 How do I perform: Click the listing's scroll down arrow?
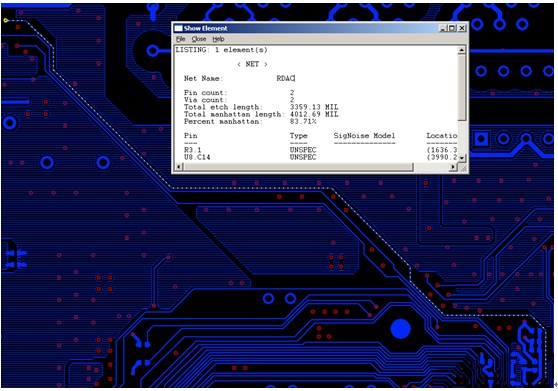click(x=462, y=158)
